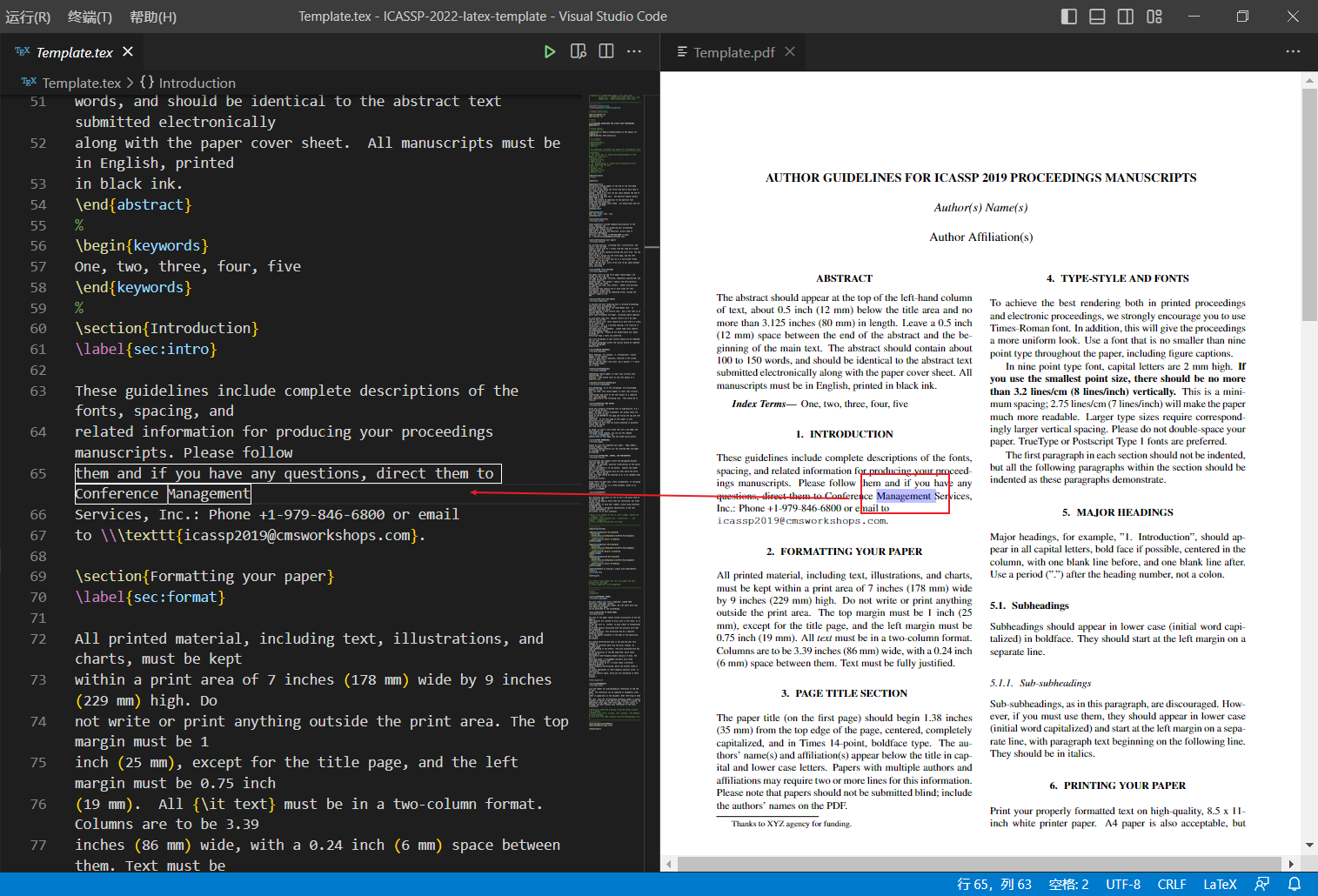Click line number 69 in the gutter
This screenshot has height=896, width=1318.
point(38,576)
